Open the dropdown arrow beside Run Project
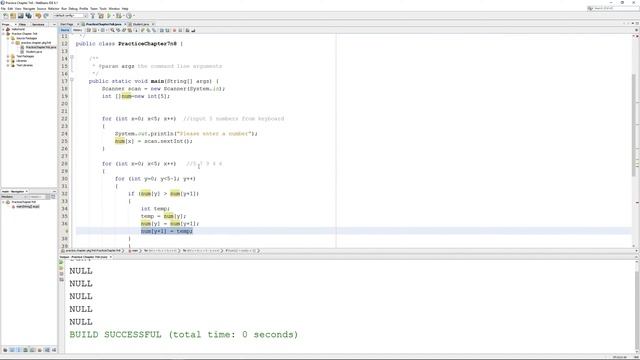 113,16
